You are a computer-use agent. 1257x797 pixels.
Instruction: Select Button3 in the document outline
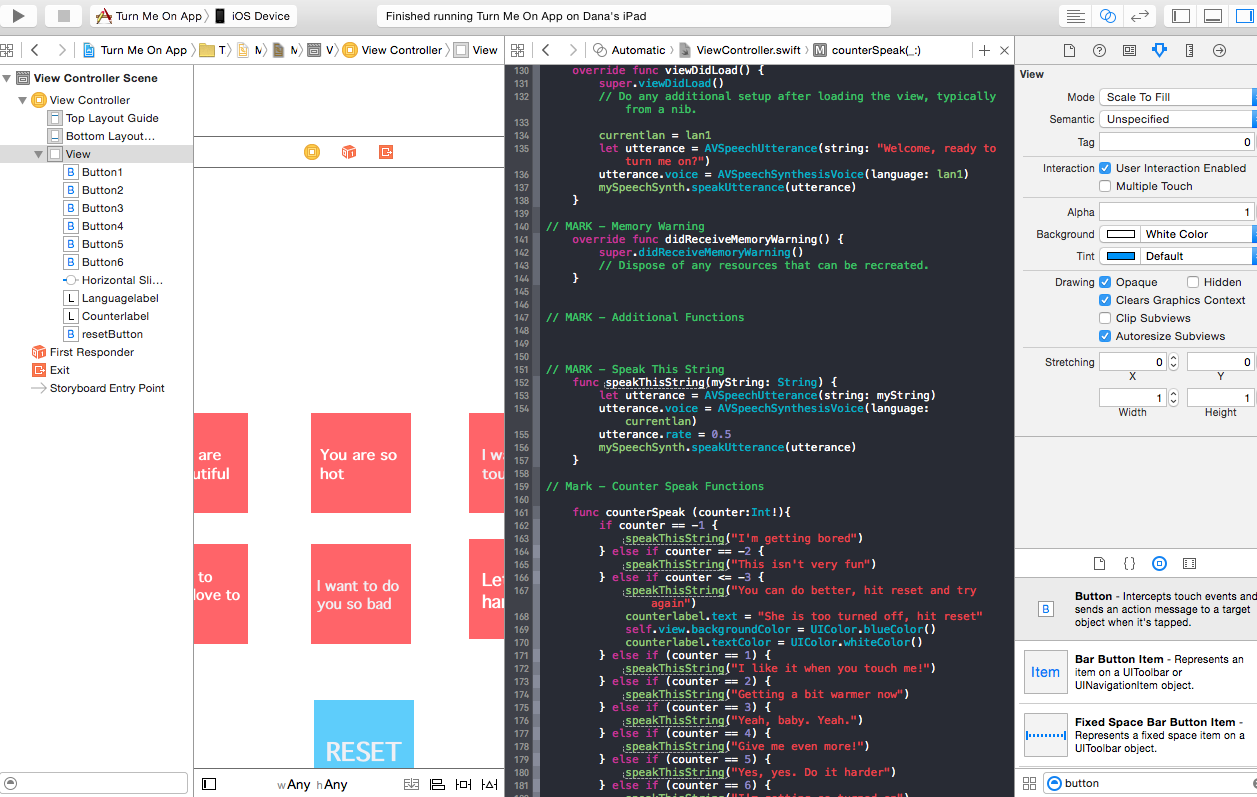pyautogui.click(x=102, y=208)
